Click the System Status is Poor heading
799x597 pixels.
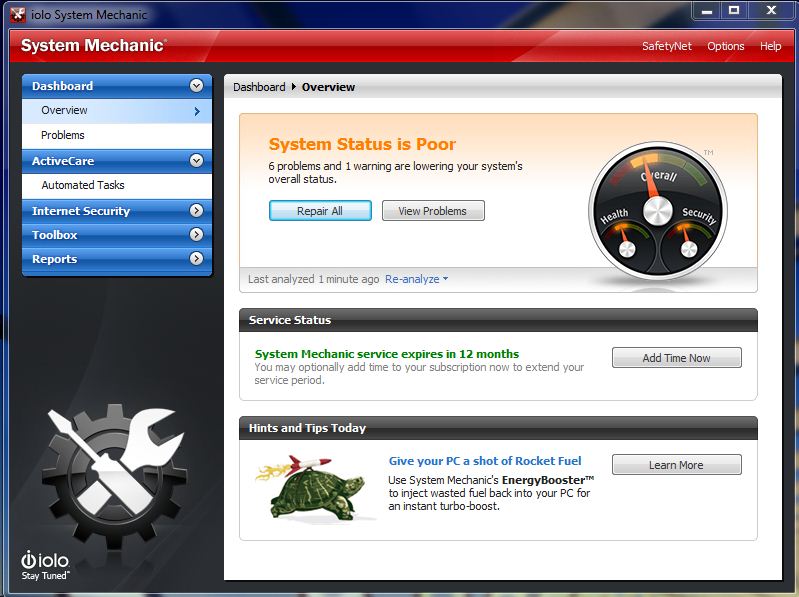362,144
